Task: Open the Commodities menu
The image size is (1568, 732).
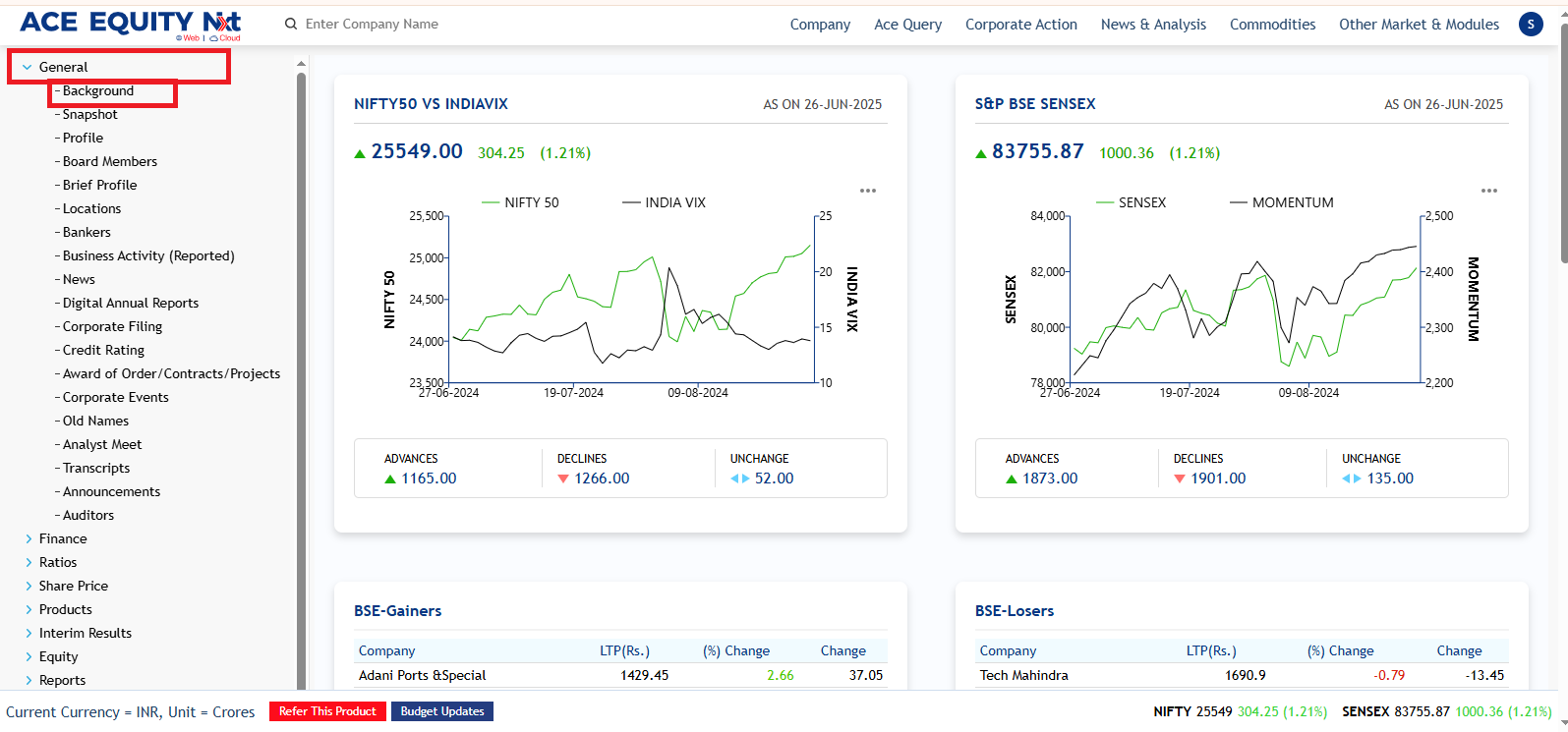Action: [x=1272, y=25]
